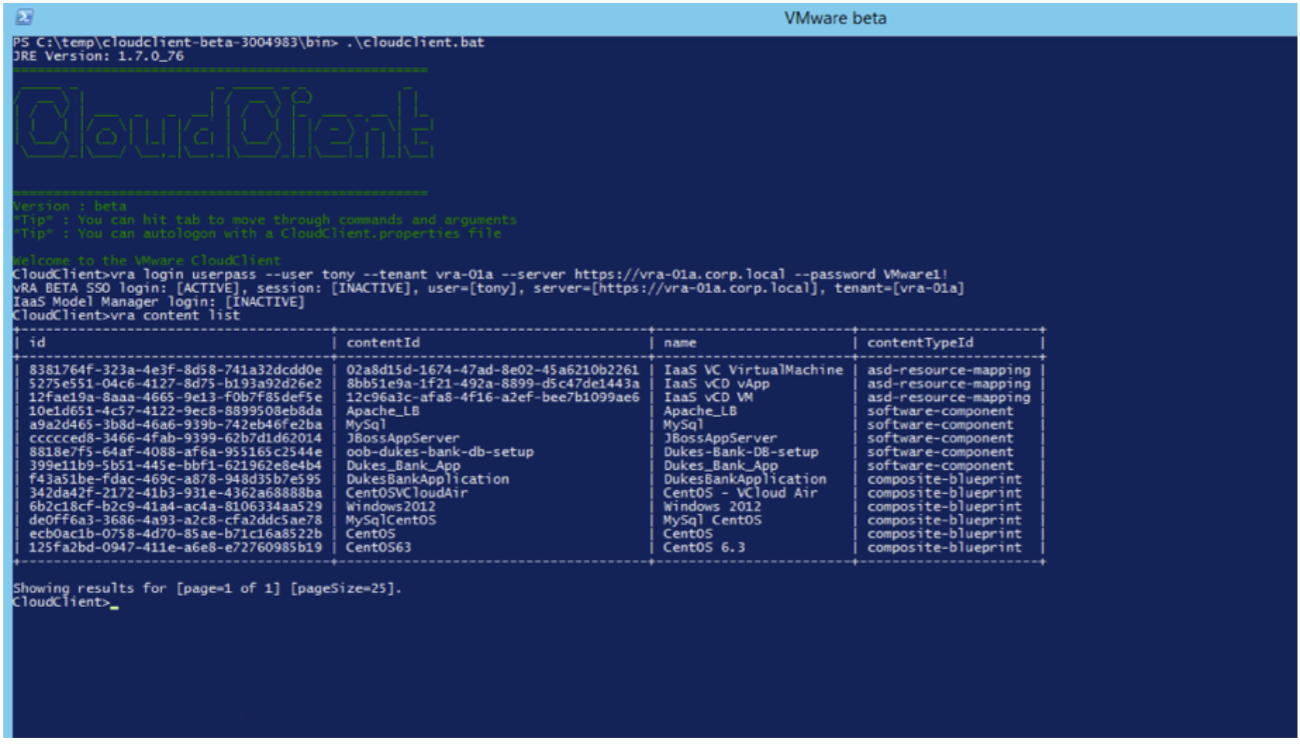Viewport: 1300px width, 746px height.
Task: Click the final "CloudClient>" prompt
Action: (x=60, y=602)
